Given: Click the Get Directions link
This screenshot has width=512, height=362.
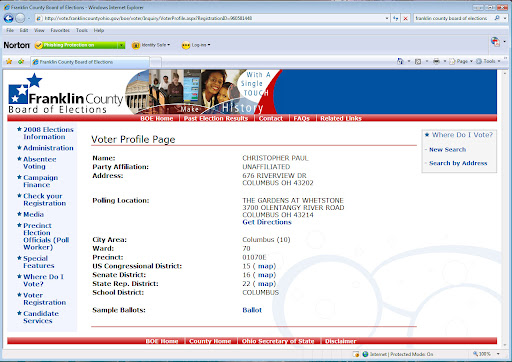Looking at the screenshot, I should coord(267,222).
